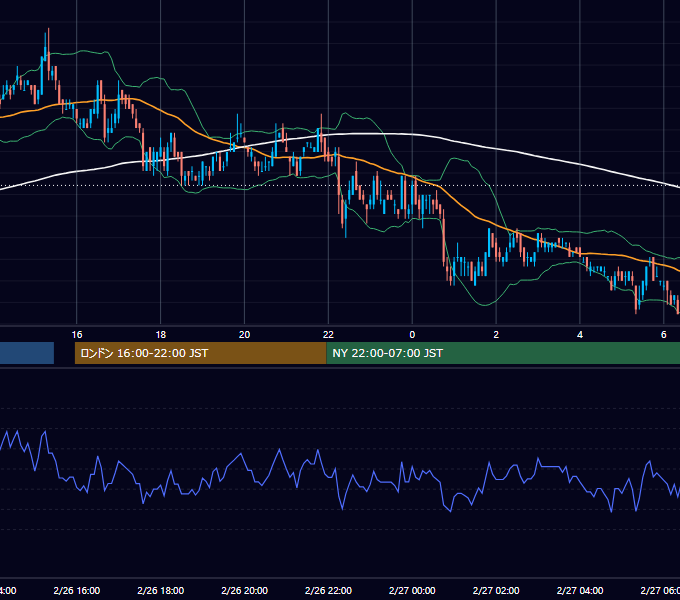
Task: Click the 2/26 18:00 date label
Action: point(160,590)
